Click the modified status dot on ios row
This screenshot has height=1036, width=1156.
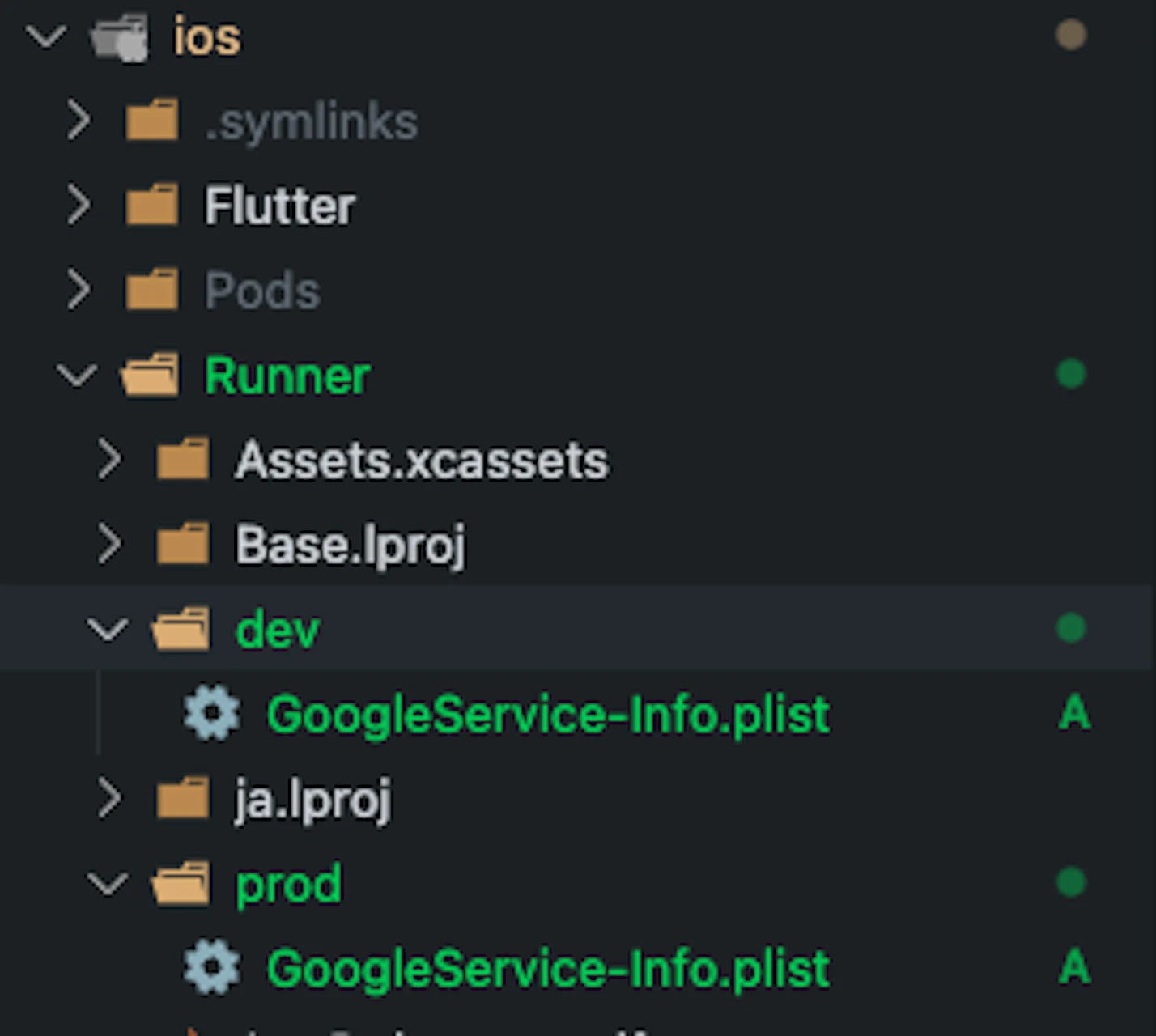[1071, 35]
